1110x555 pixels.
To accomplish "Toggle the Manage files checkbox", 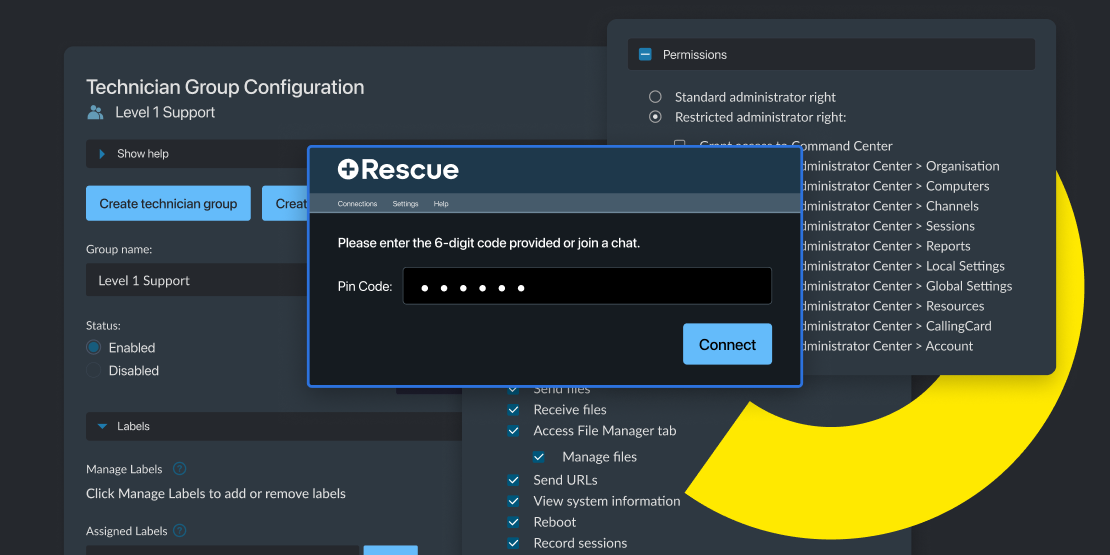I will [539, 457].
